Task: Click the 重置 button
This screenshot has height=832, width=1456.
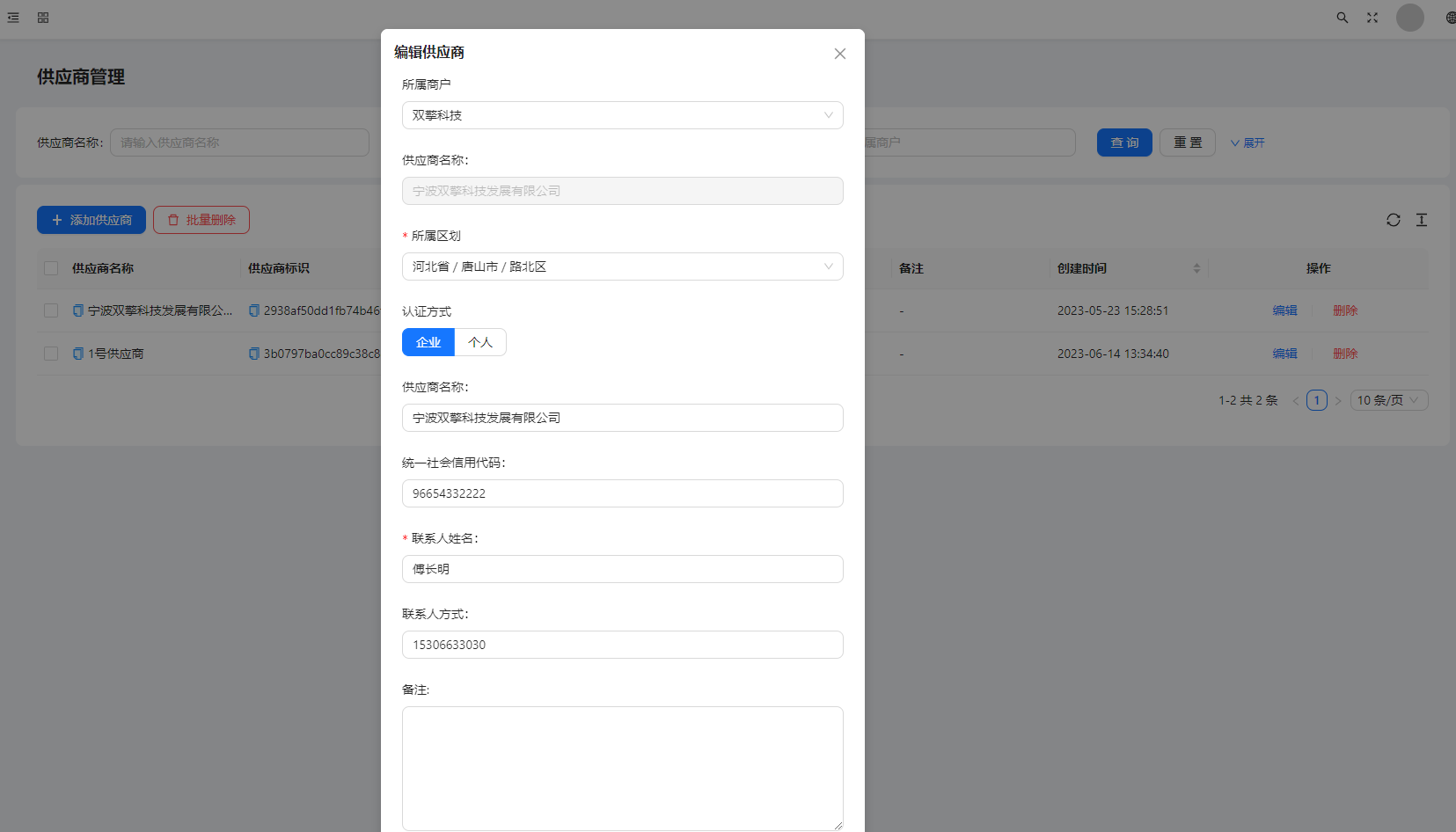Action: (1188, 142)
